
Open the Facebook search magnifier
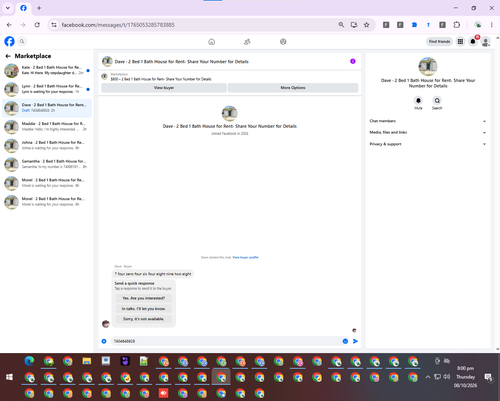(x=22, y=41)
